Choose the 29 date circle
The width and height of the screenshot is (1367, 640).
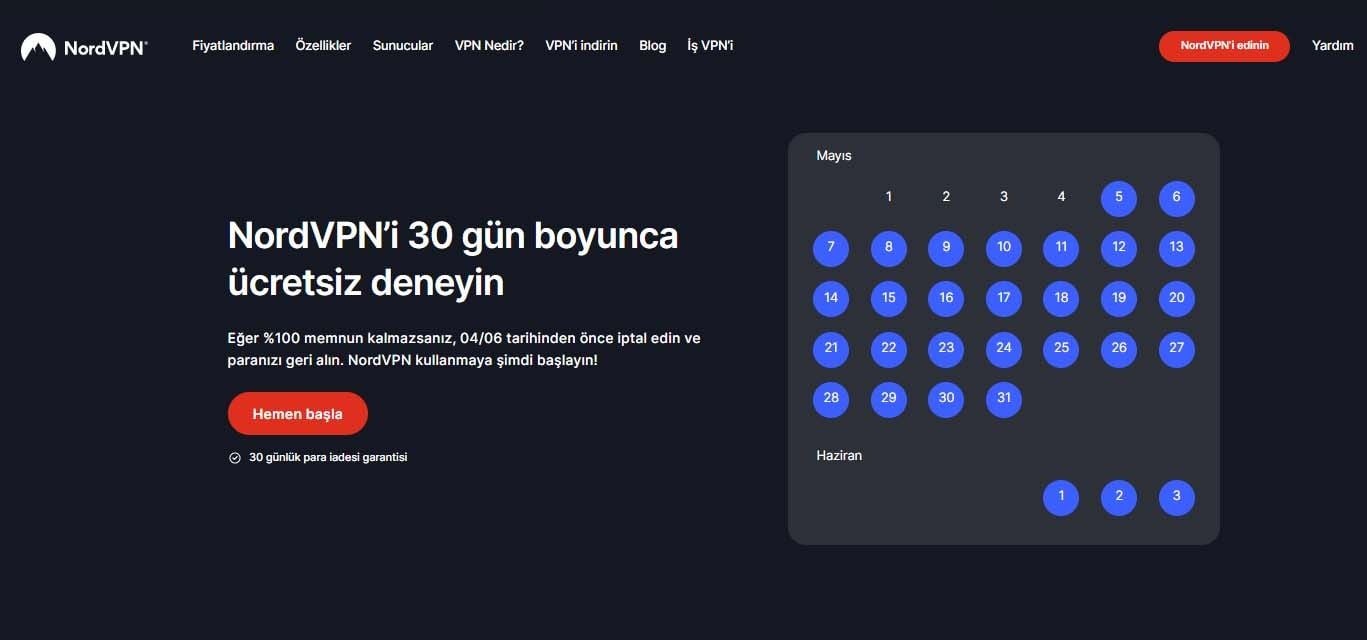[889, 399]
